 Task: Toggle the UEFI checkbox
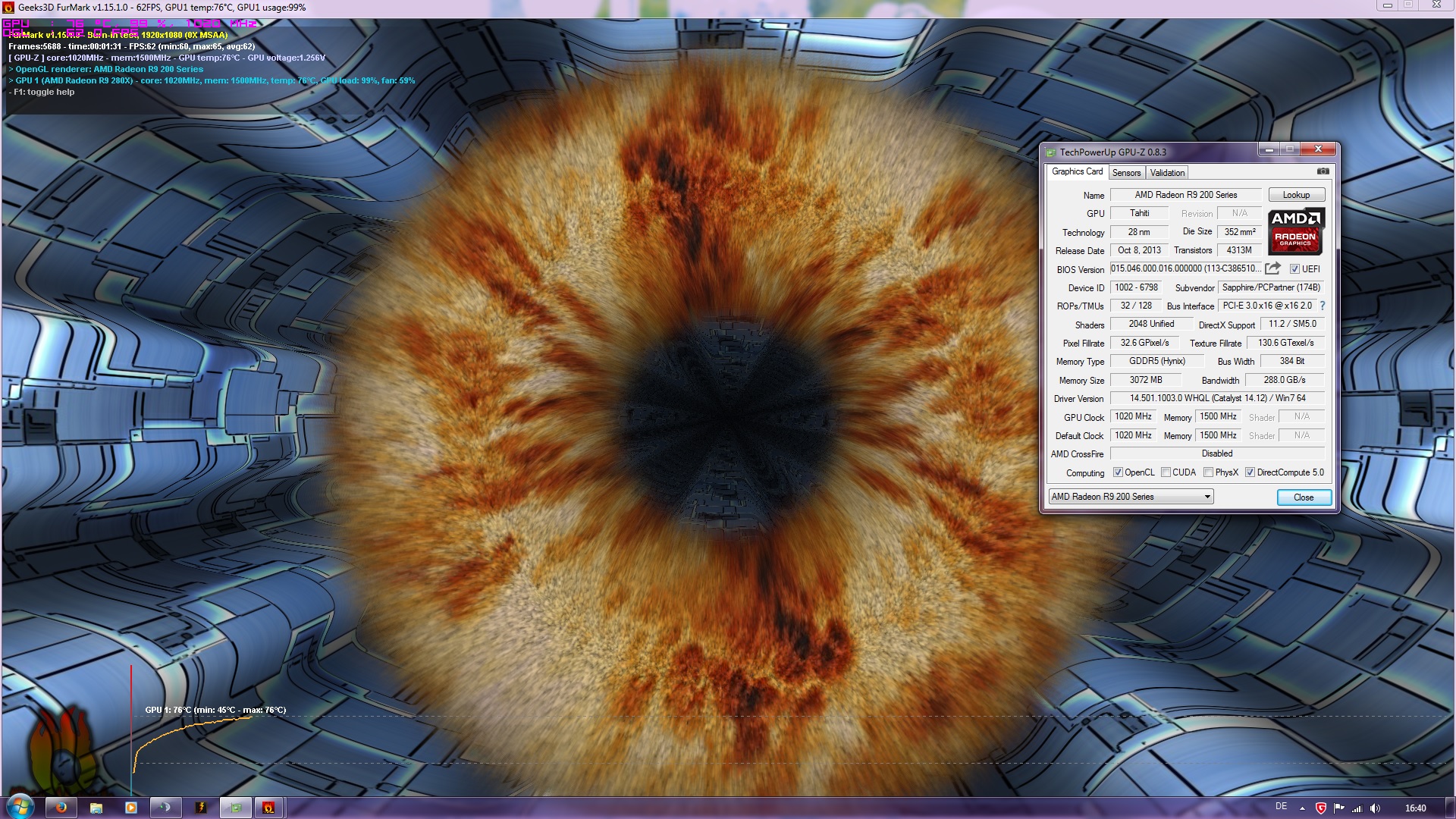(1294, 269)
